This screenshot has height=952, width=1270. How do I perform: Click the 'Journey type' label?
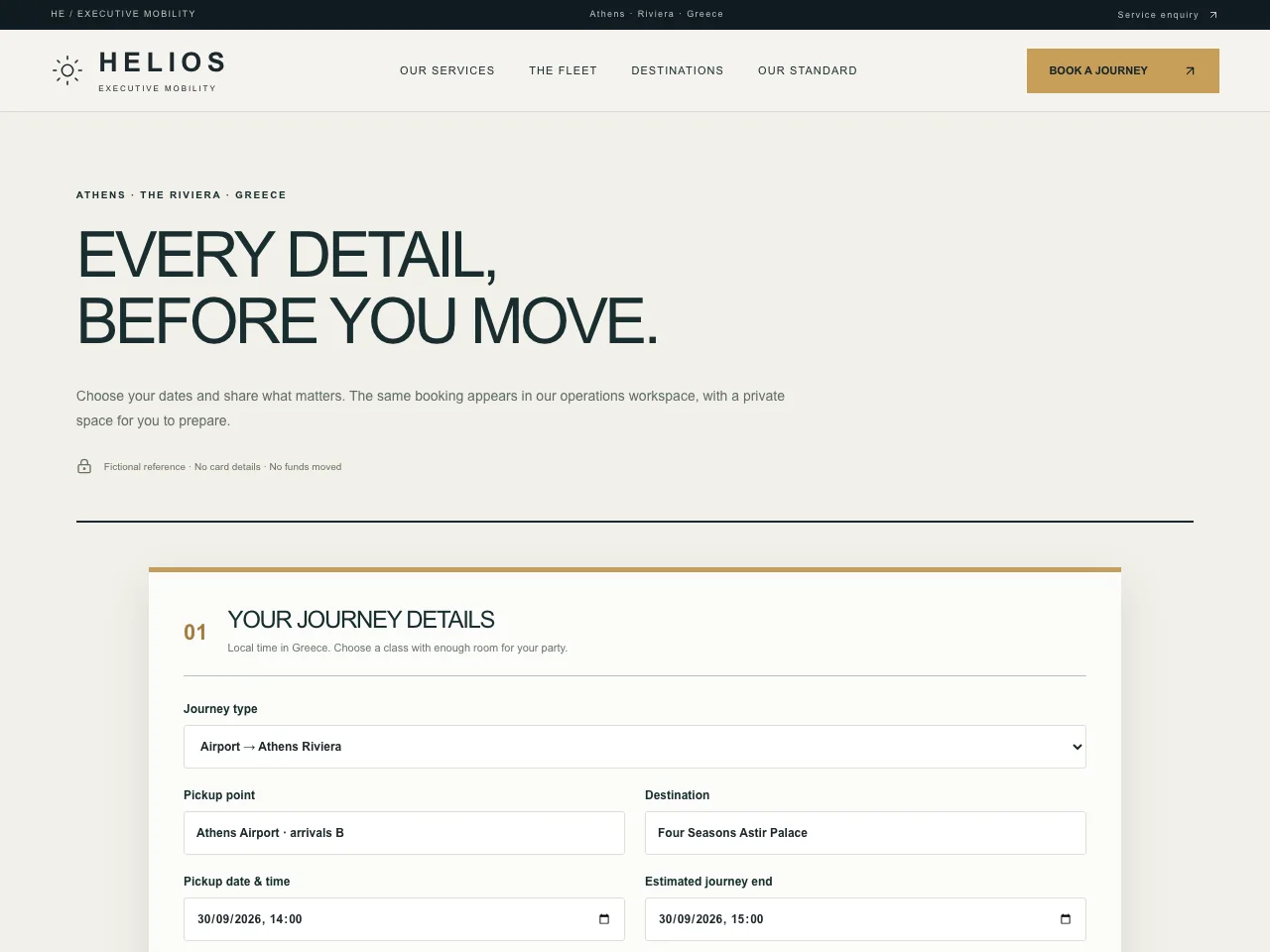[220, 709]
